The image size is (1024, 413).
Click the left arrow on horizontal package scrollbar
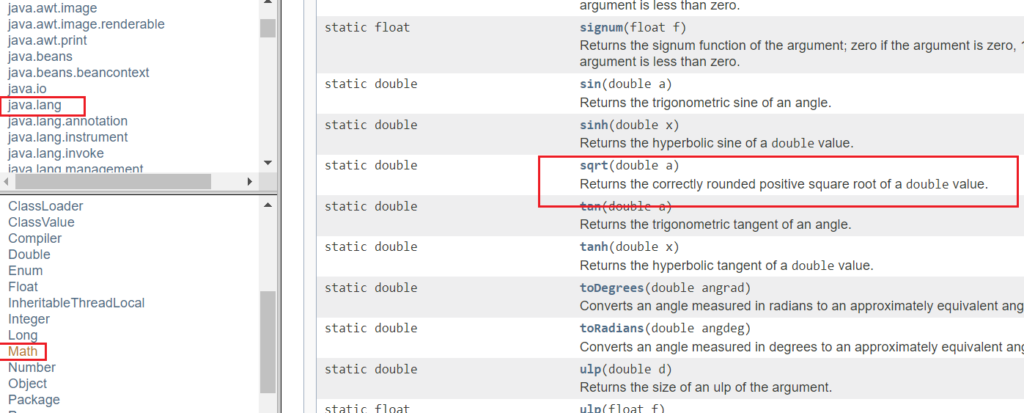pos(7,182)
